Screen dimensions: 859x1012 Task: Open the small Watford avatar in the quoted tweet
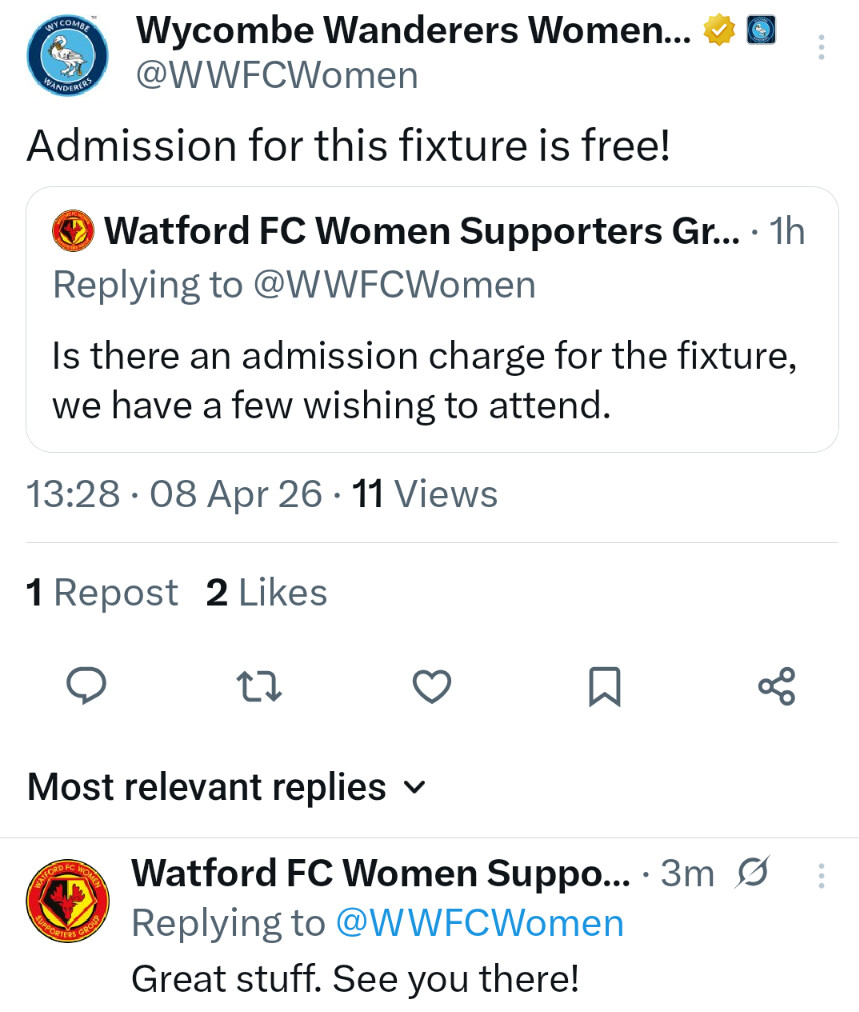[x=73, y=232]
